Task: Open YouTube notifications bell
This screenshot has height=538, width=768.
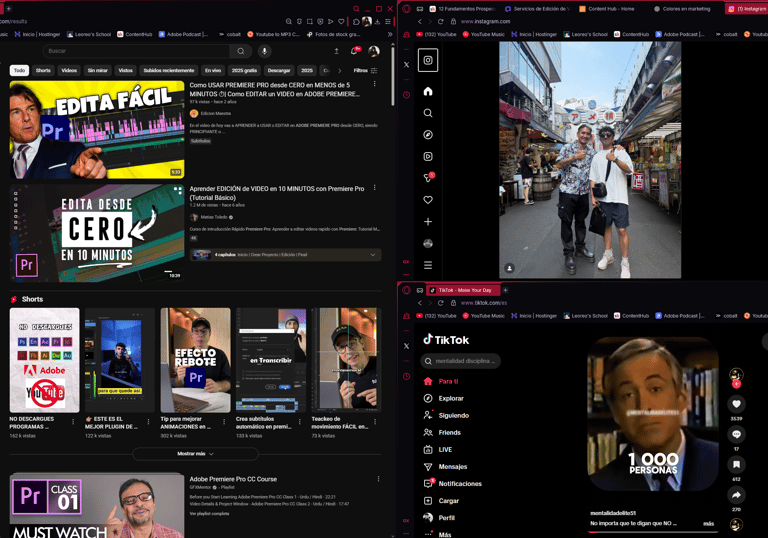Action: (354, 51)
